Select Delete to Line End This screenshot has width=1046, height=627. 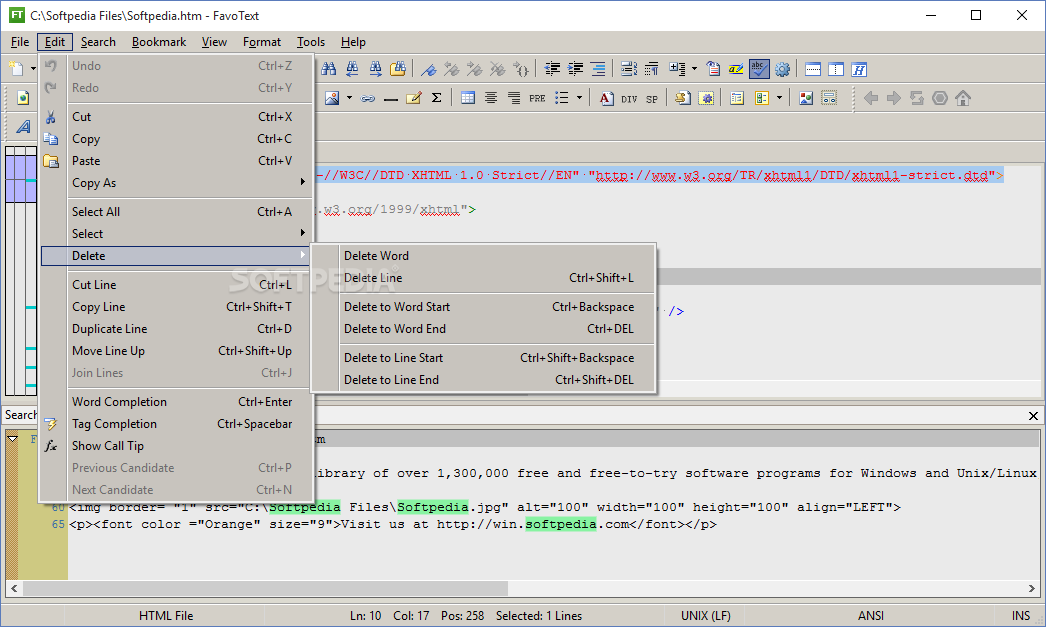484,380
